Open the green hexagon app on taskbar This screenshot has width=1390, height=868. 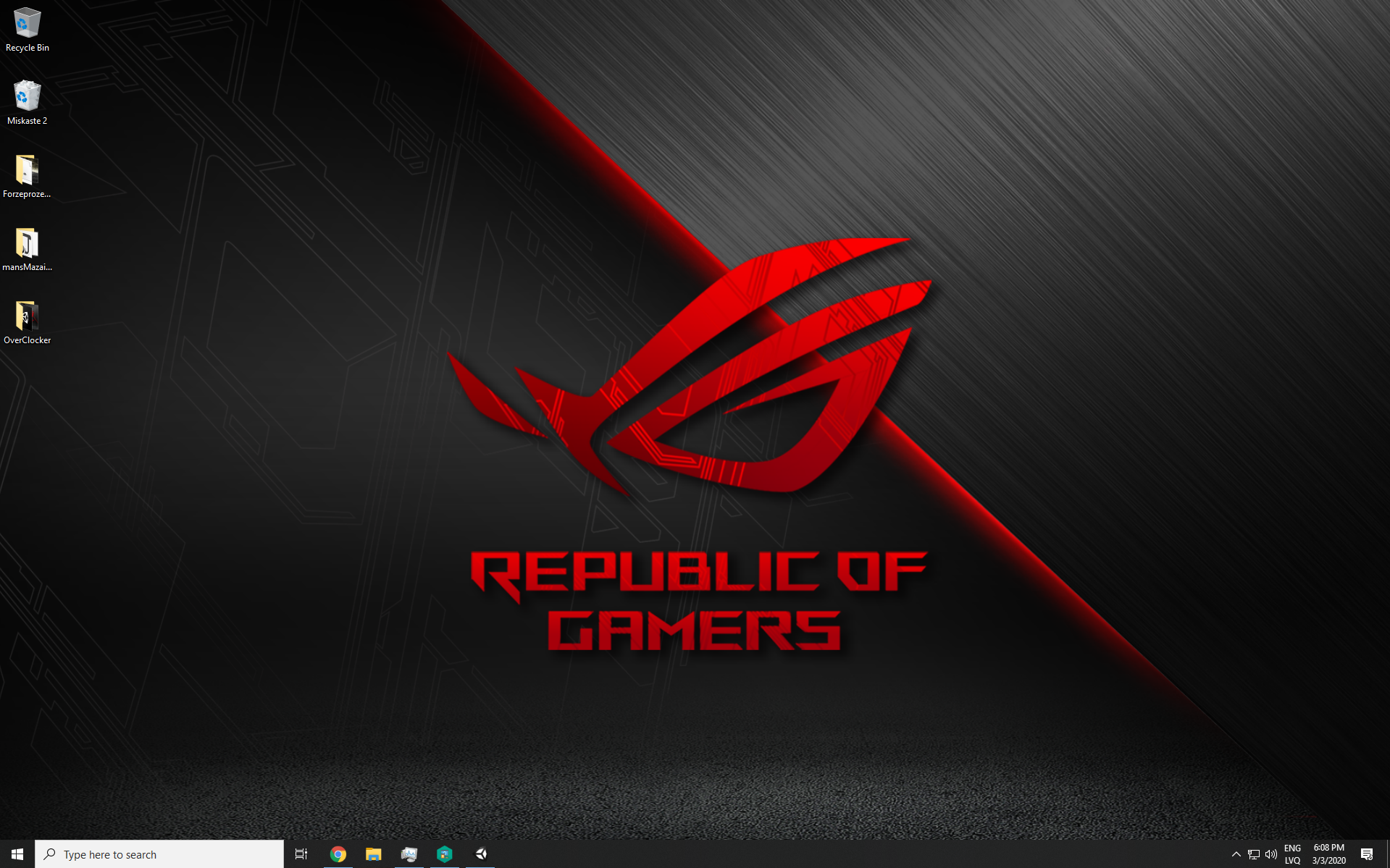[x=445, y=854]
